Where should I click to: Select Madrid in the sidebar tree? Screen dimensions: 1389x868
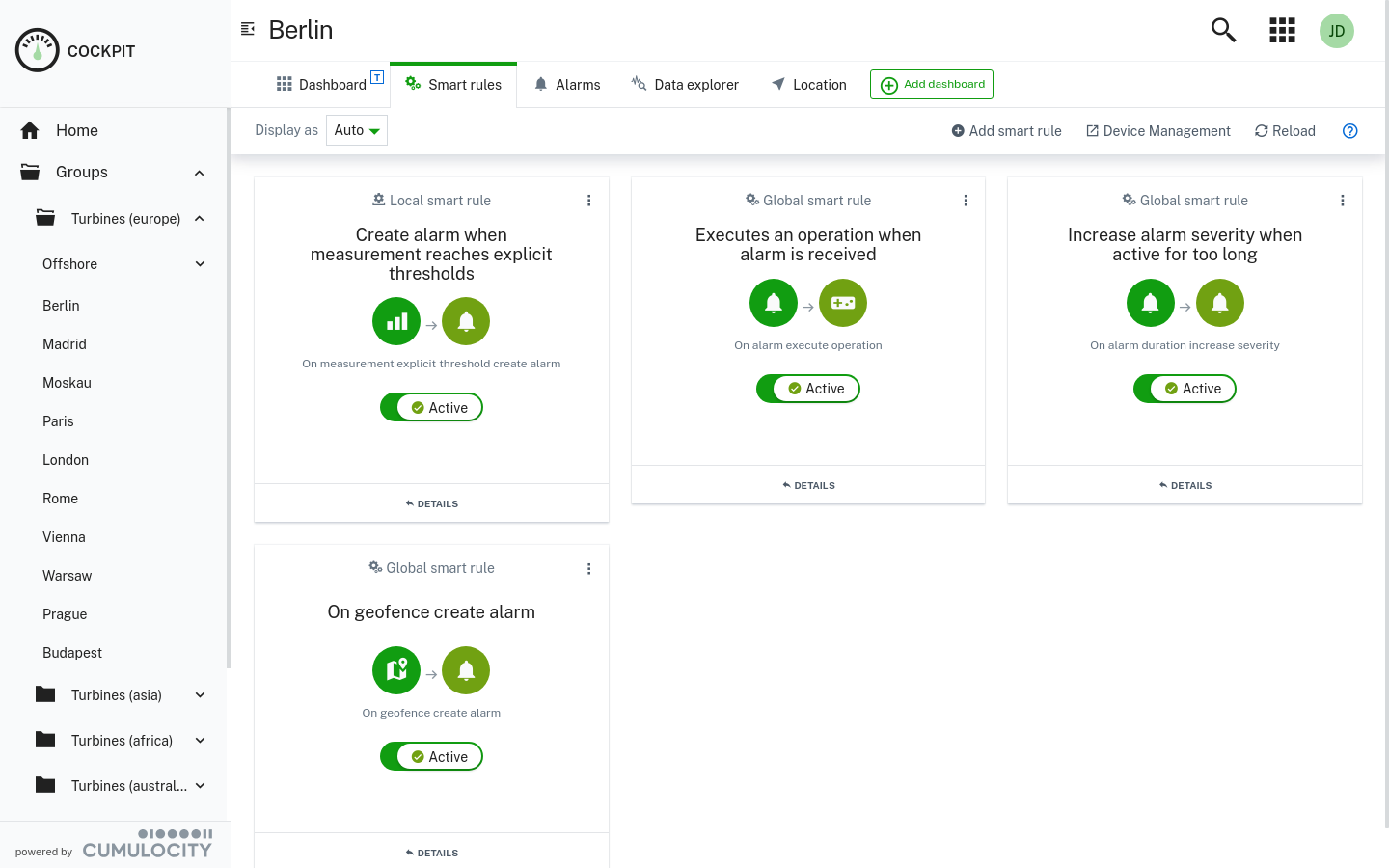pyautogui.click(x=64, y=344)
